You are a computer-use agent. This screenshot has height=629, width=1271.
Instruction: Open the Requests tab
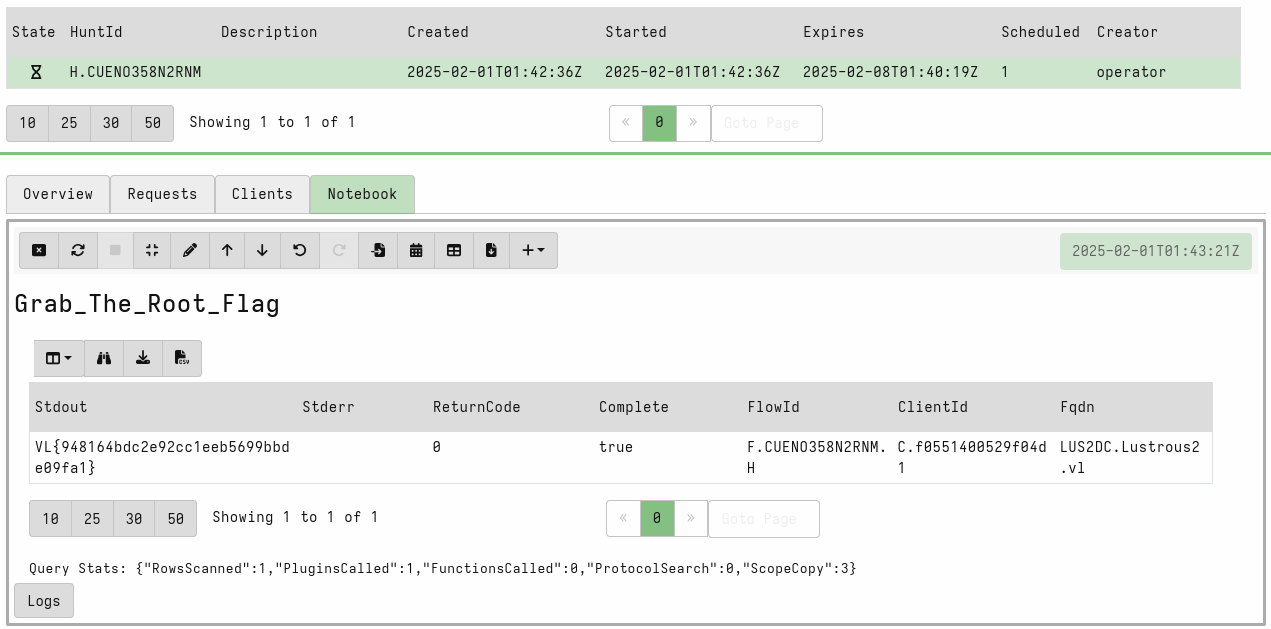pyautogui.click(x=162, y=194)
